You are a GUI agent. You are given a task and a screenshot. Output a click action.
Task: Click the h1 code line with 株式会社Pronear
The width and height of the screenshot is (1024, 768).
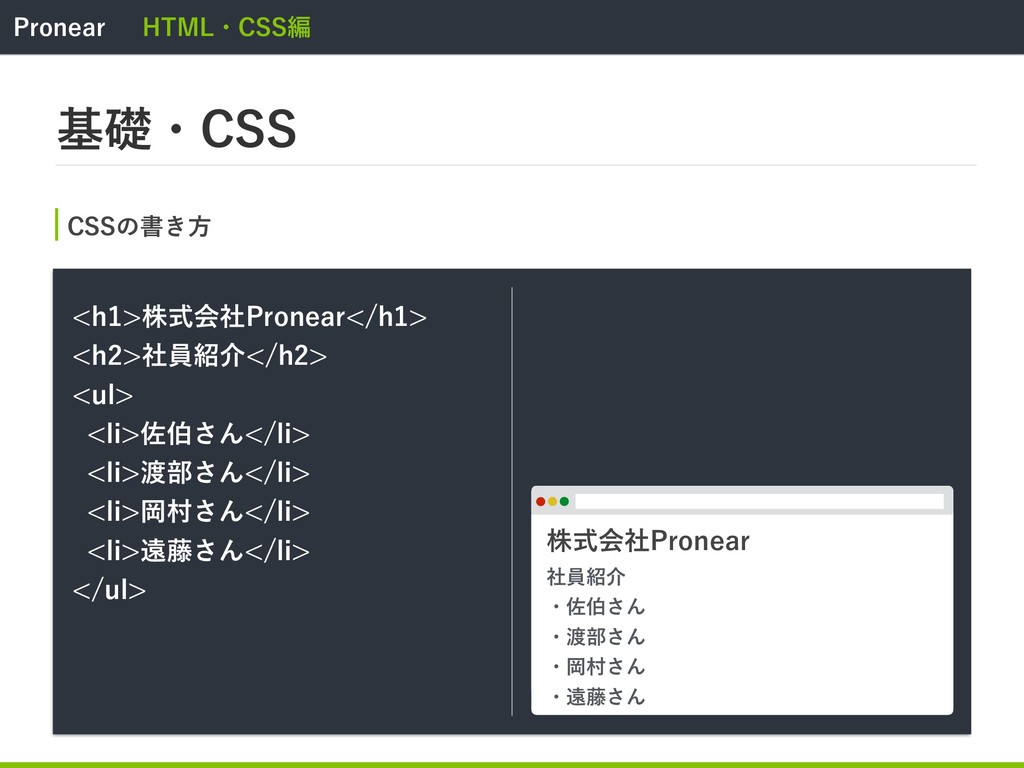249,318
